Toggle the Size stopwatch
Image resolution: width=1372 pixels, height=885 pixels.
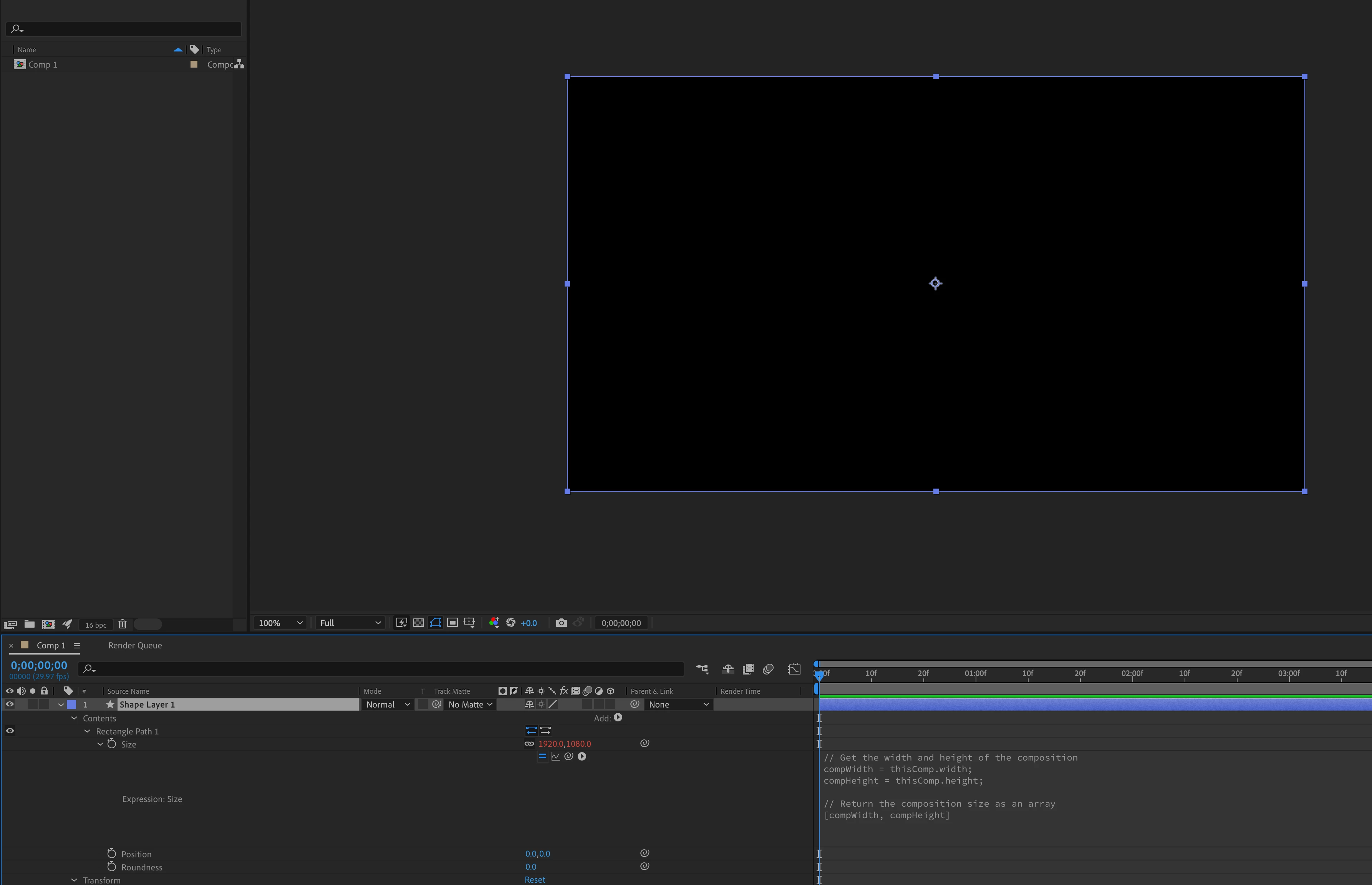[112, 744]
